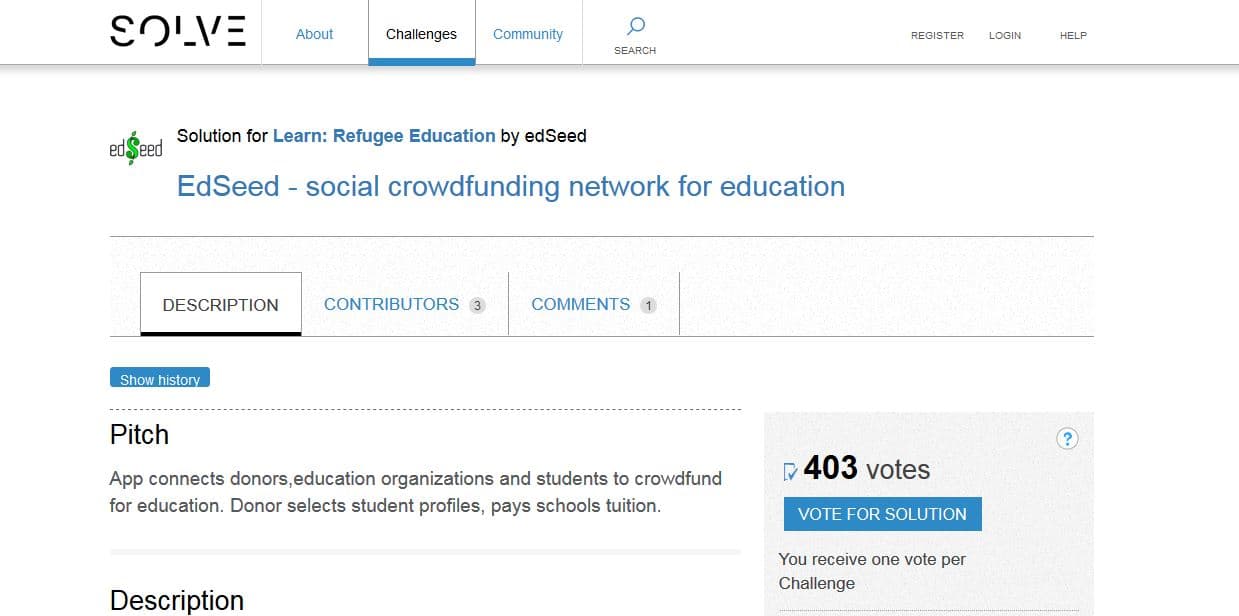Viewport: 1239px width, 616px height.
Task: Open the About menu item
Action: coord(314,34)
